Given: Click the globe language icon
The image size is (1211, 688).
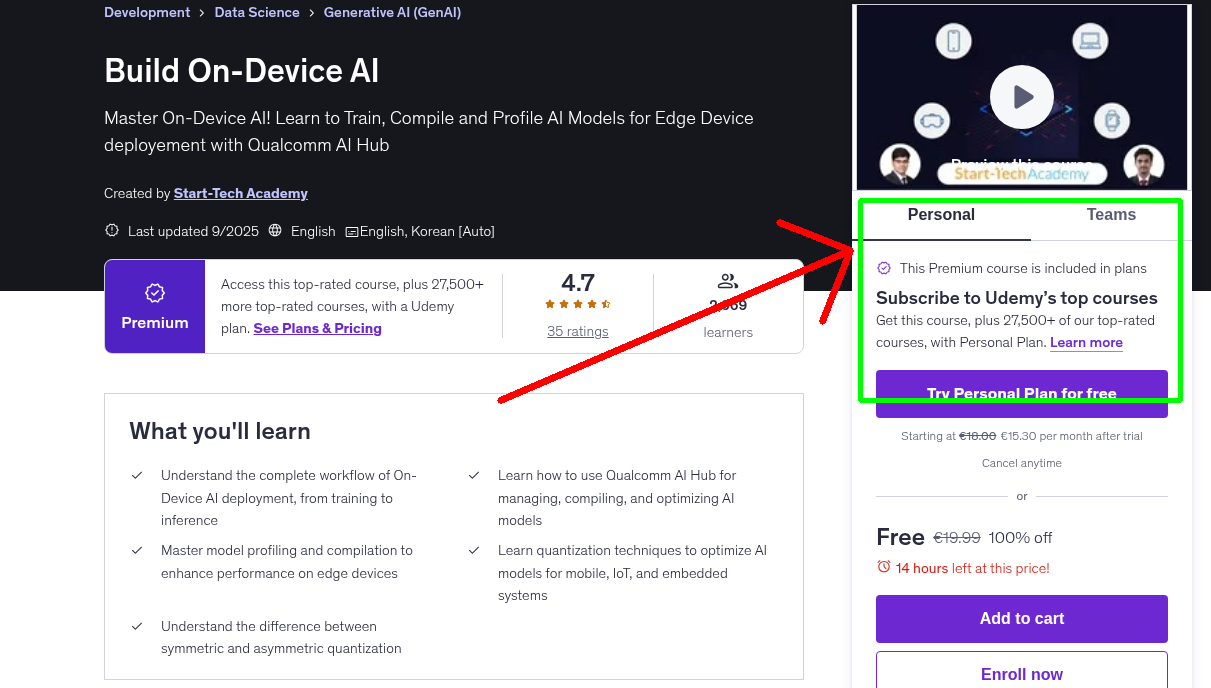Looking at the screenshot, I should pos(275,231).
